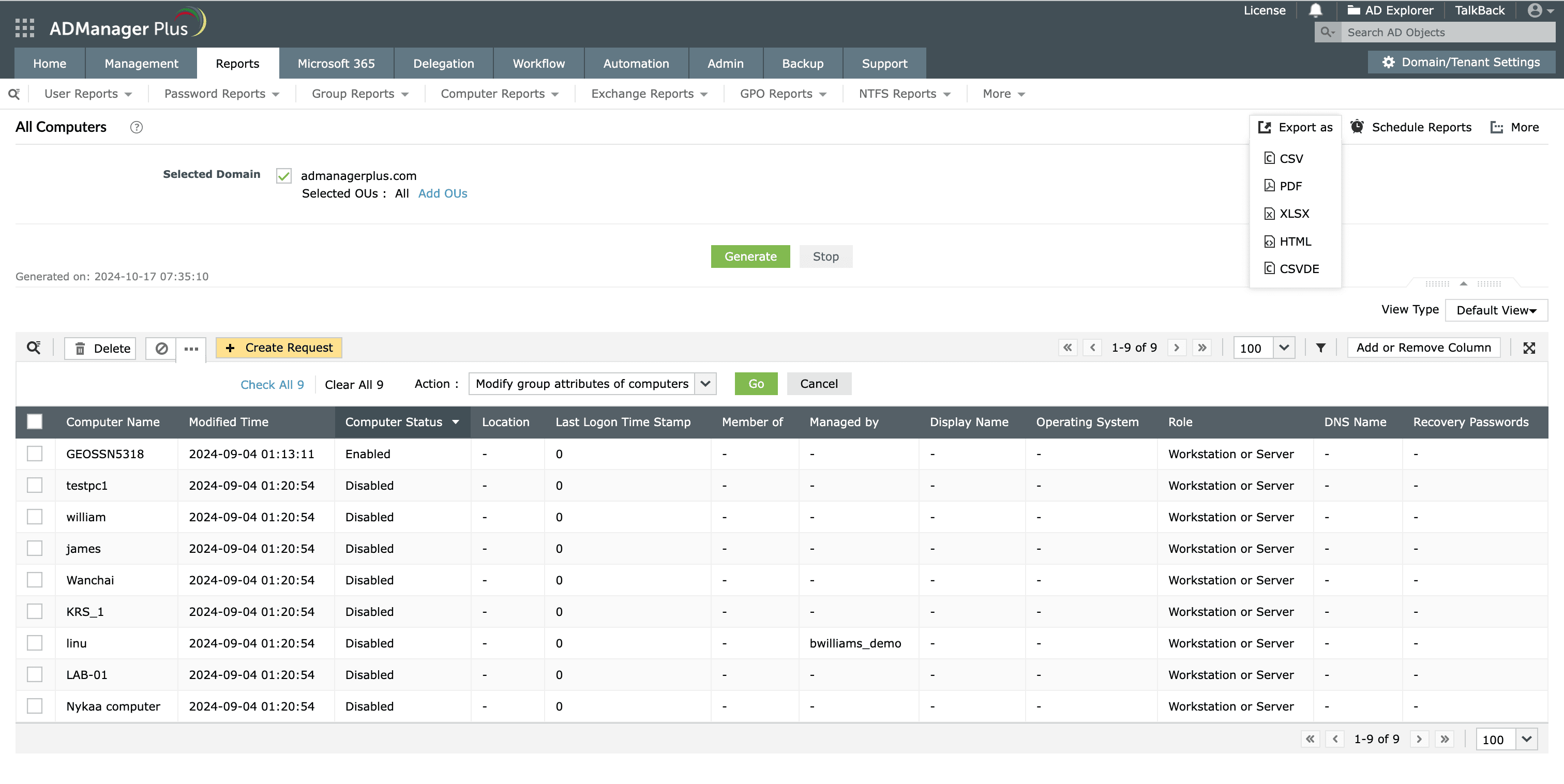Screen dimensions: 1564x784
Task: Click the Search AD Objects field
Action: click(x=1447, y=33)
